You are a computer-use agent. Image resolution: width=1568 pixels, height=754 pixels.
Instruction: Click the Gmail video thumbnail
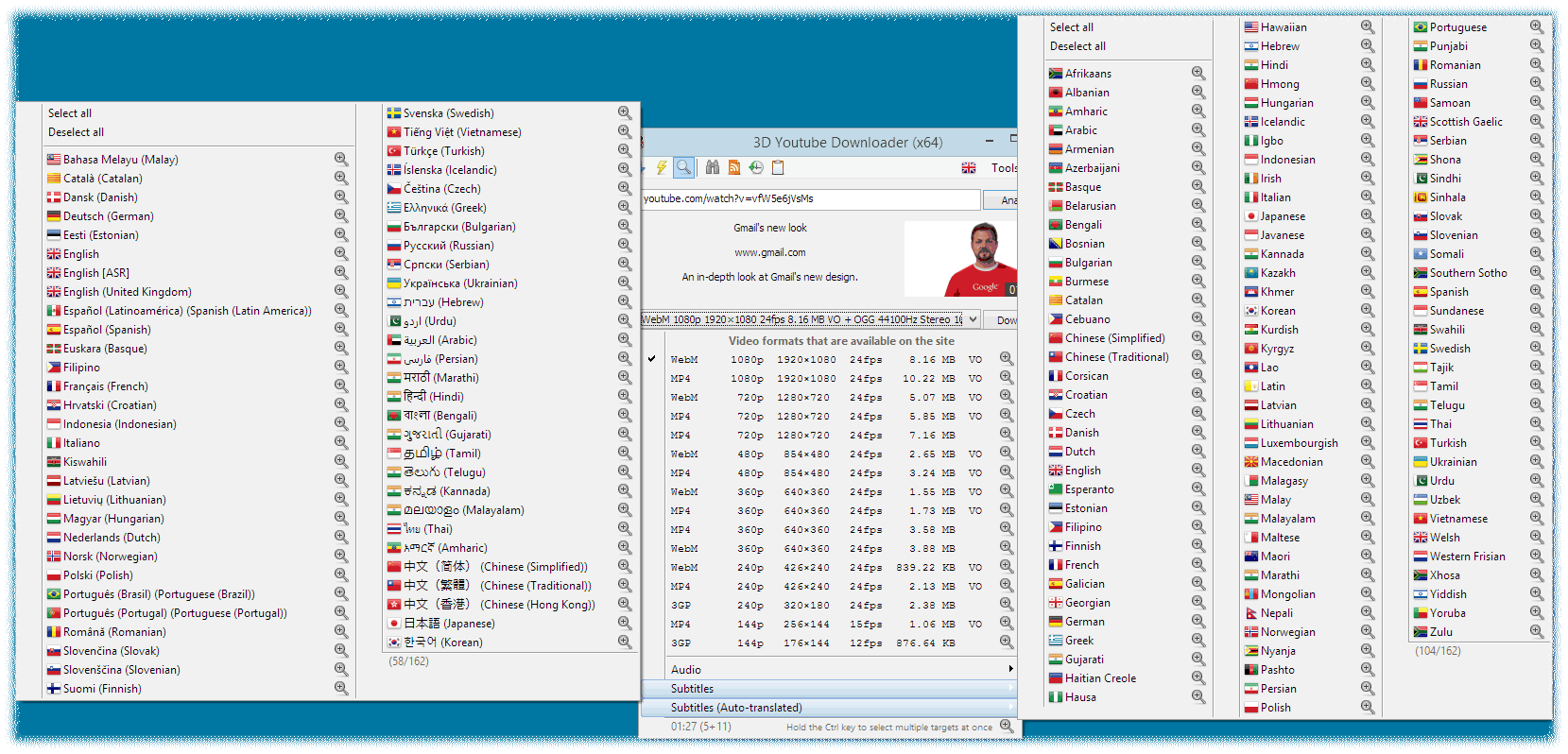961,259
